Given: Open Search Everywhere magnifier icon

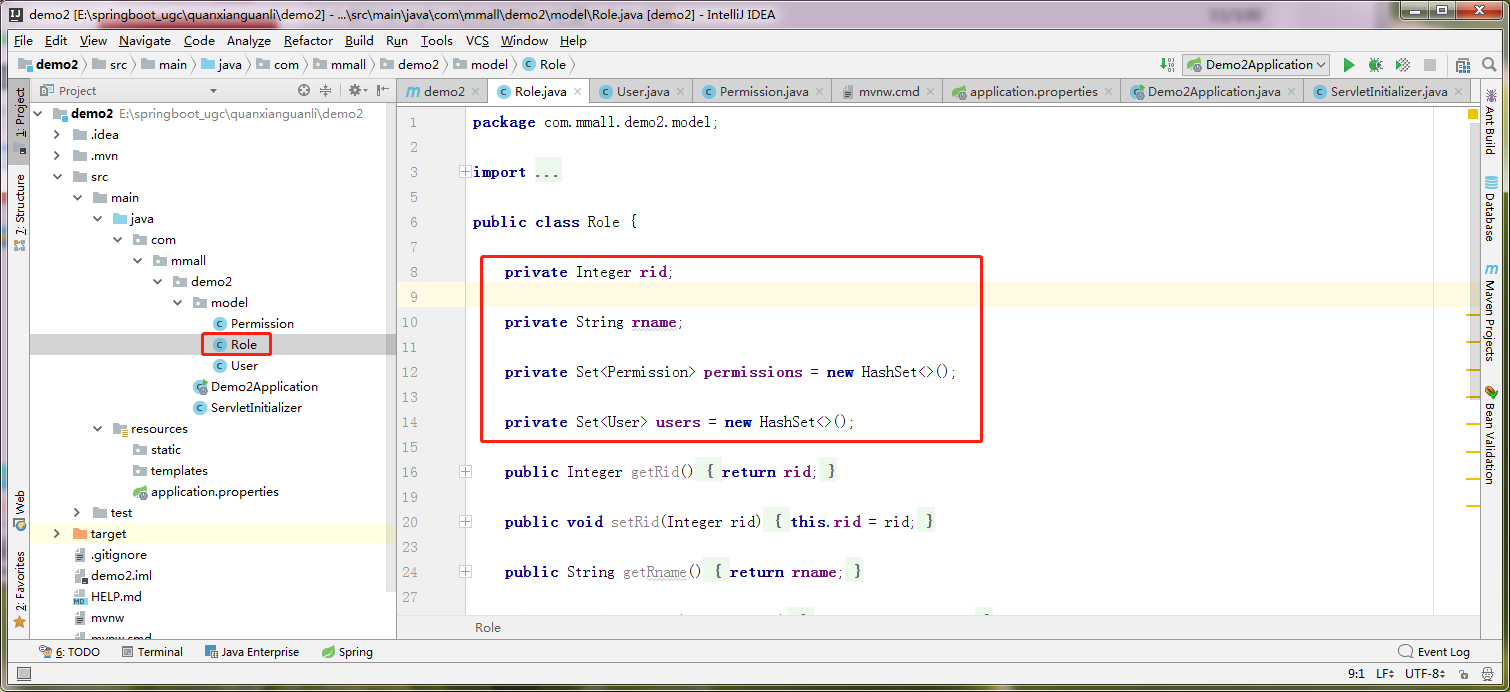Looking at the screenshot, I should pos(1489,65).
